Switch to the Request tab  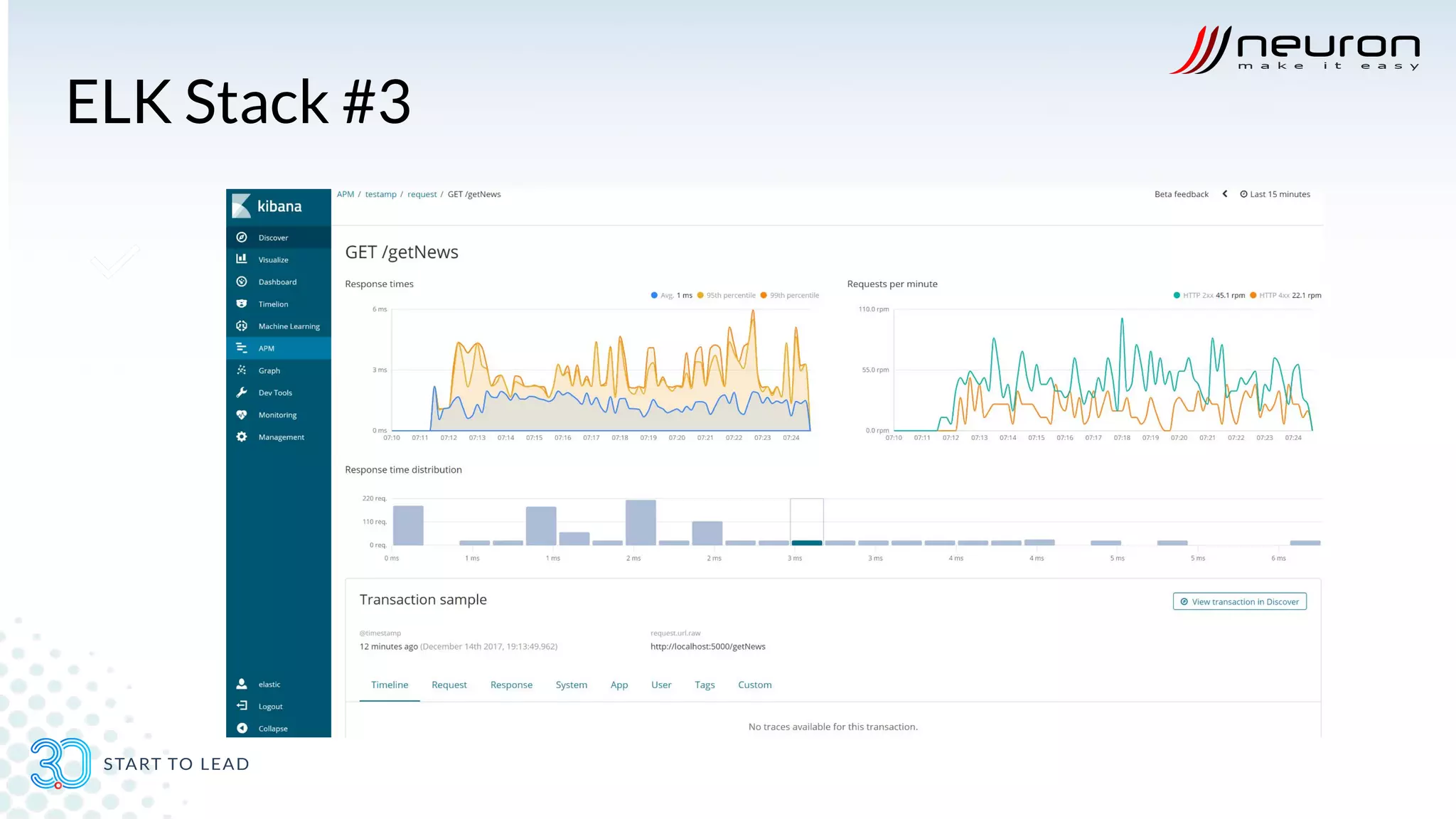point(449,685)
